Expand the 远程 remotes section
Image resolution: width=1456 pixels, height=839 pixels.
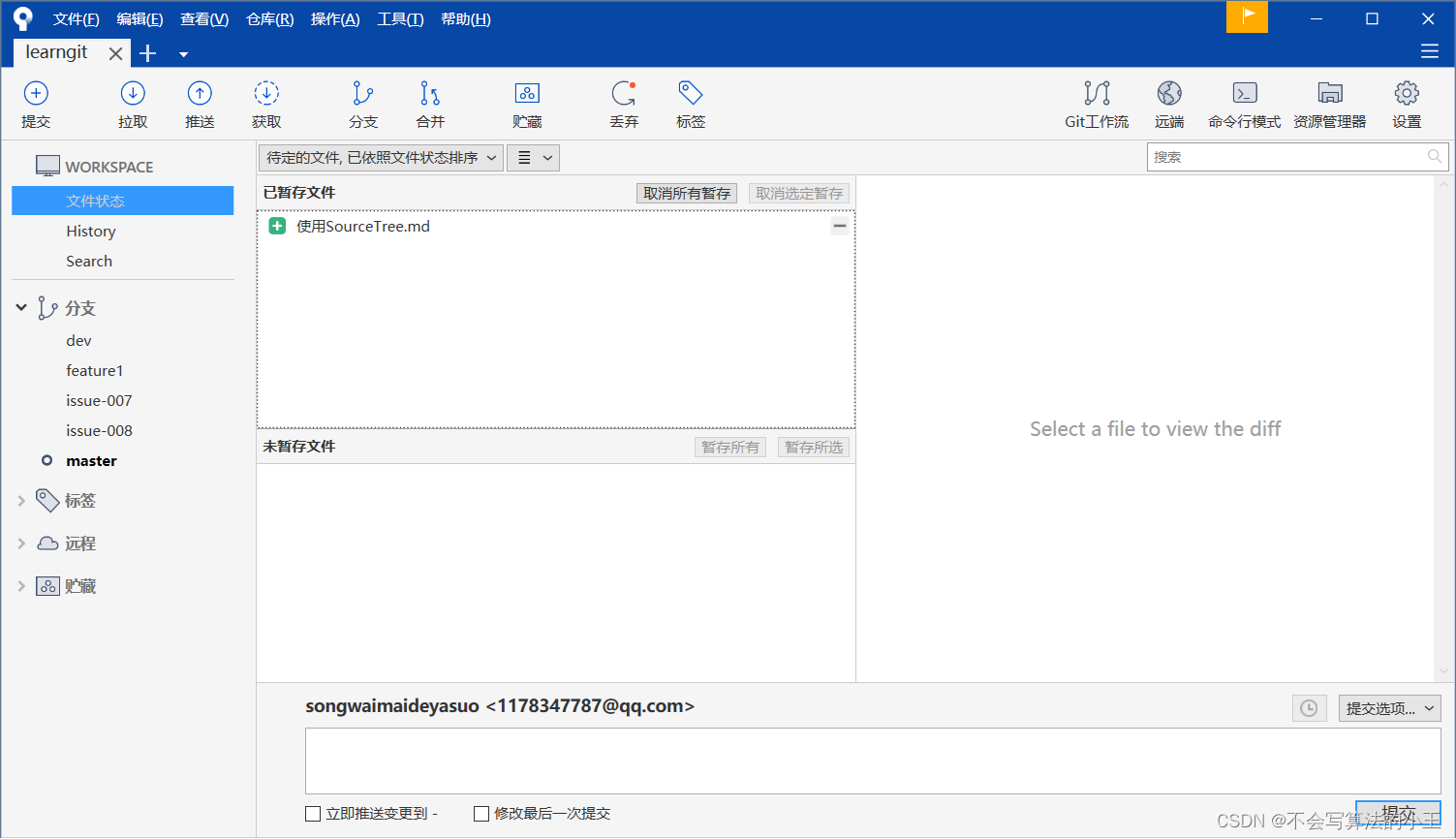click(x=21, y=544)
